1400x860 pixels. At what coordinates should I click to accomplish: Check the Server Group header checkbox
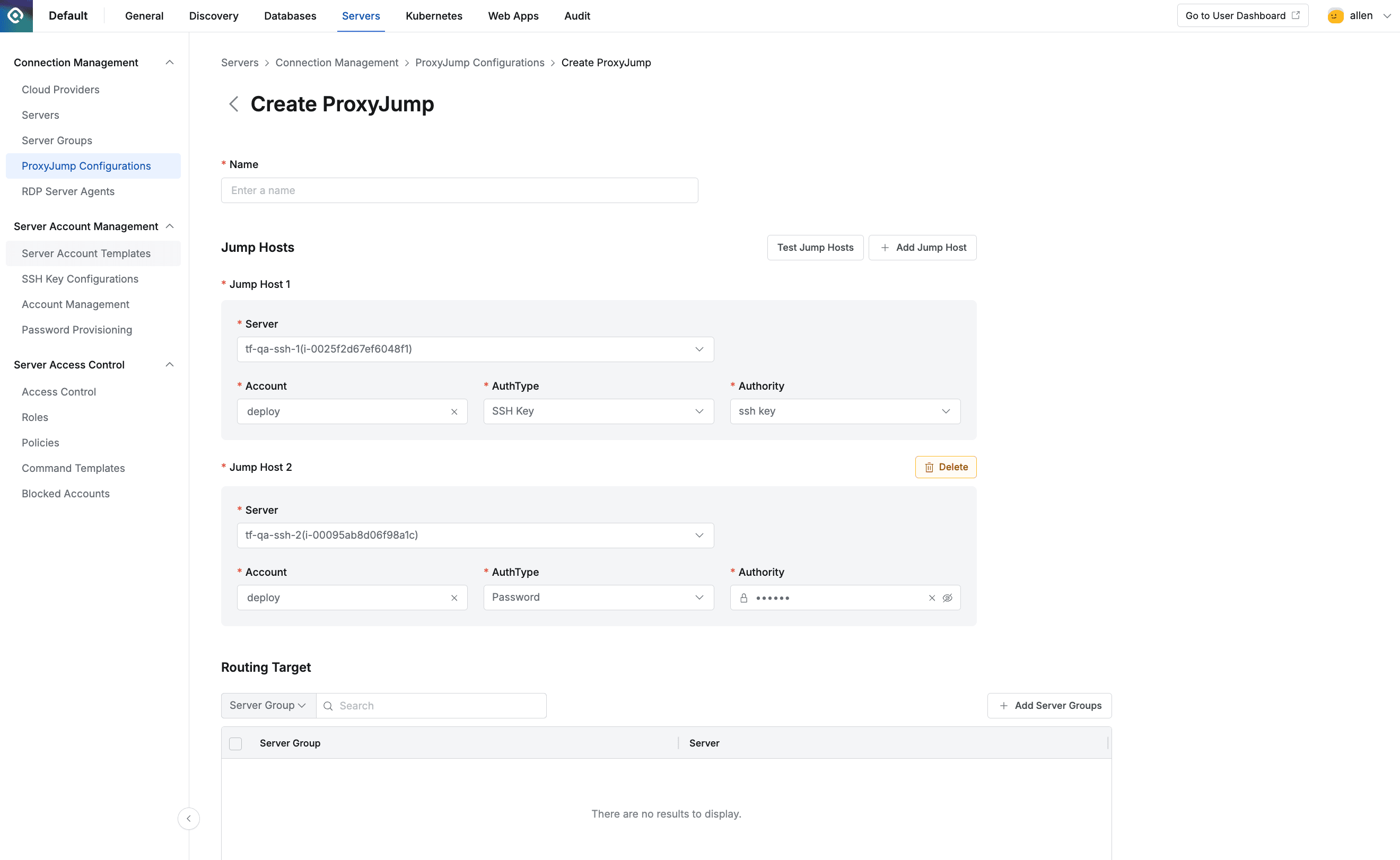pos(235,743)
